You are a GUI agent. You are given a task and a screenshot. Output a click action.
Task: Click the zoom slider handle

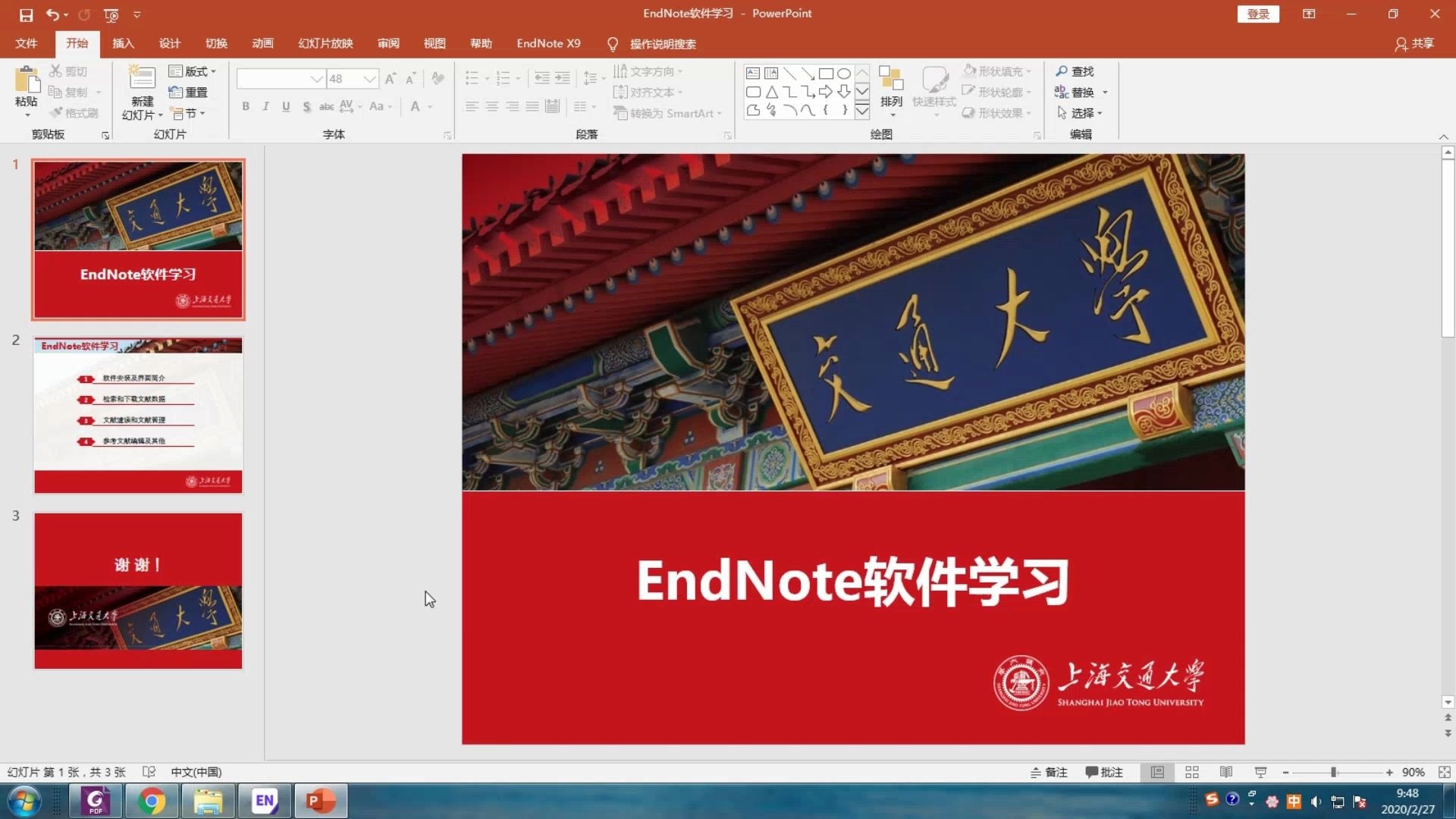coord(1333,772)
